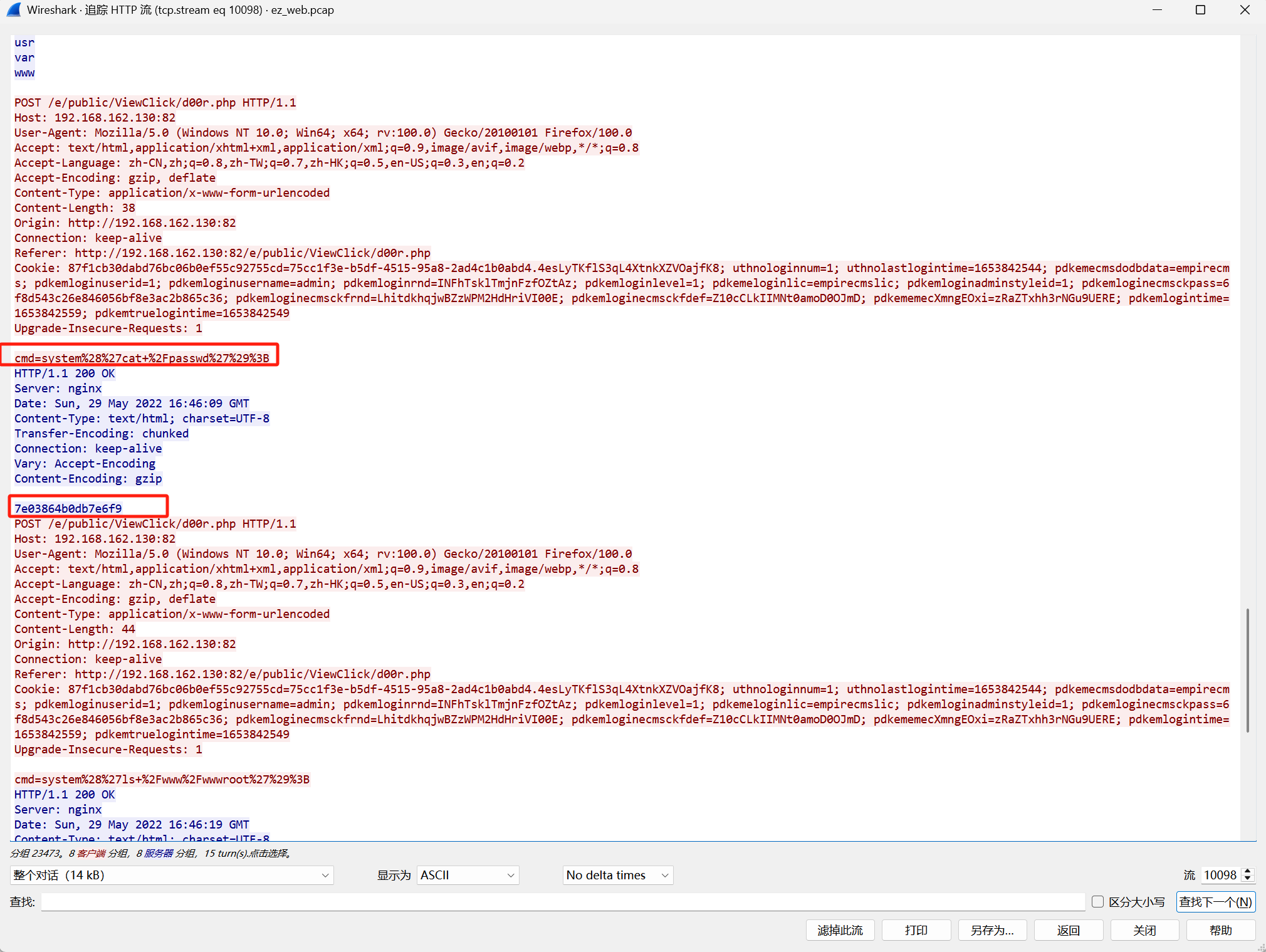
Task: Open the 整个对话 (14 kB) conversation dropdown
Action: (171, 875)
